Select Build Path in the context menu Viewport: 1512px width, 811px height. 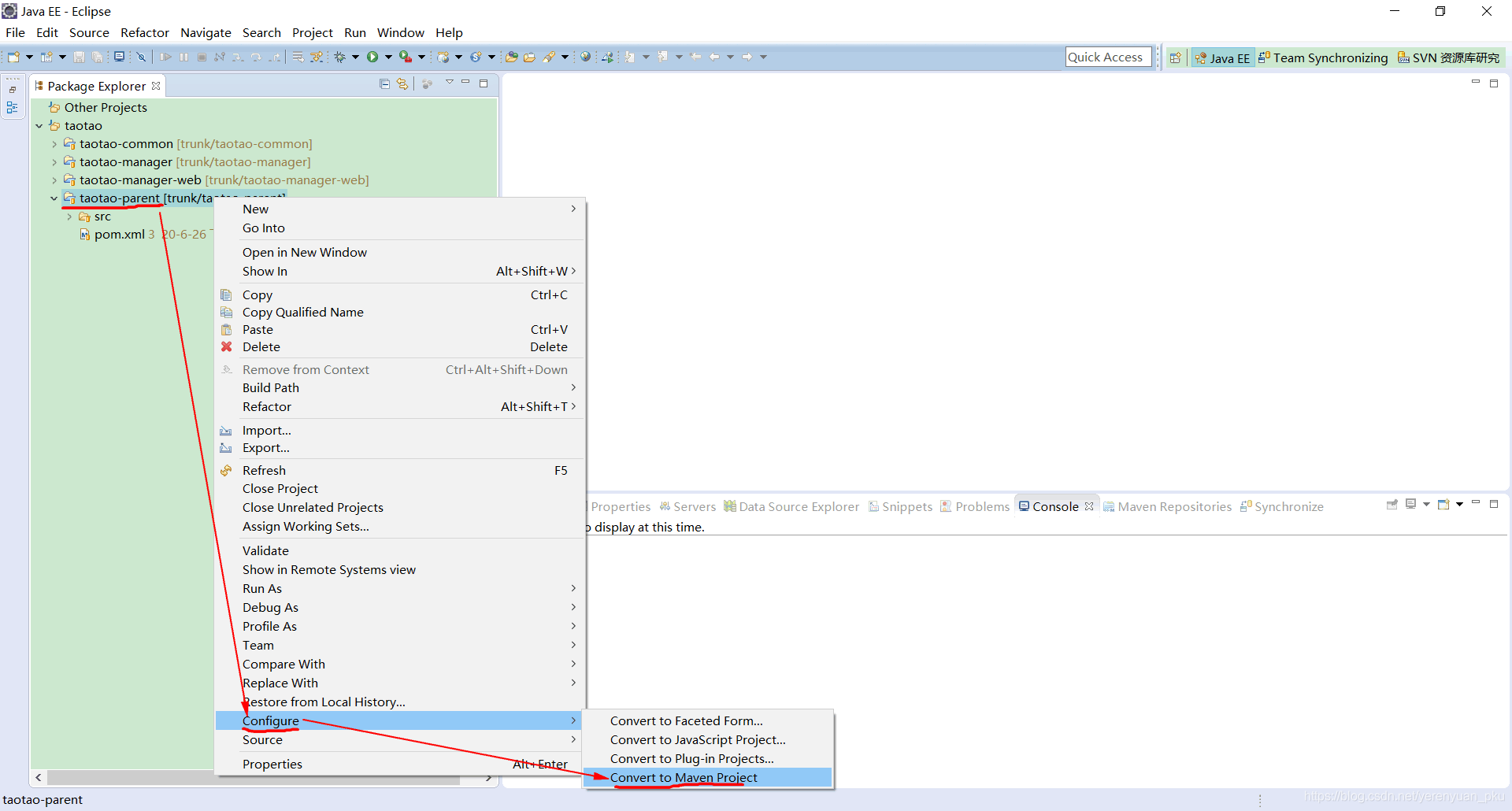click(399, 387)
